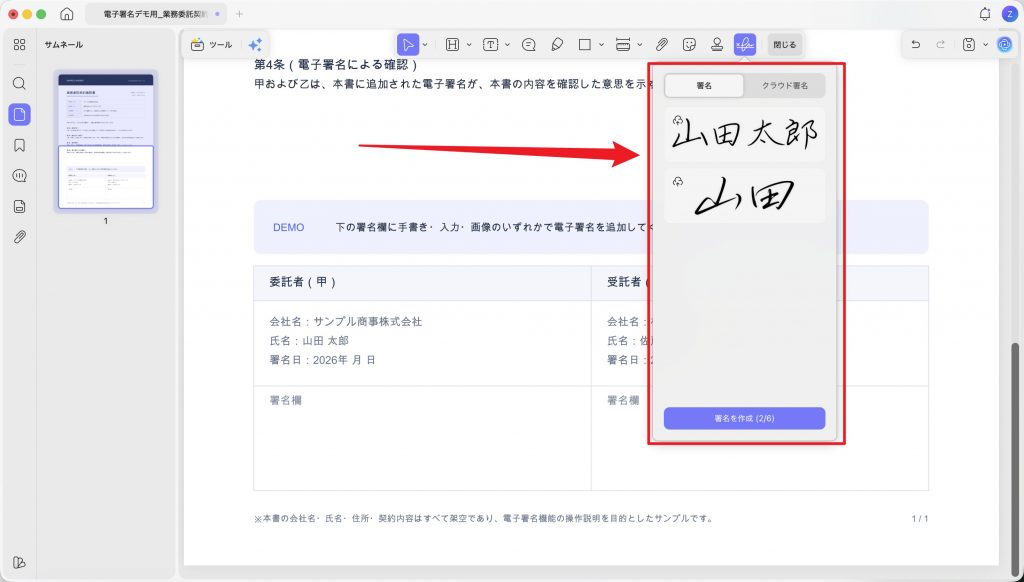Expand the save options dropdown arrow
Image resolution: width=1024 pixels, height=582 pixels.
tap(985, 44)
